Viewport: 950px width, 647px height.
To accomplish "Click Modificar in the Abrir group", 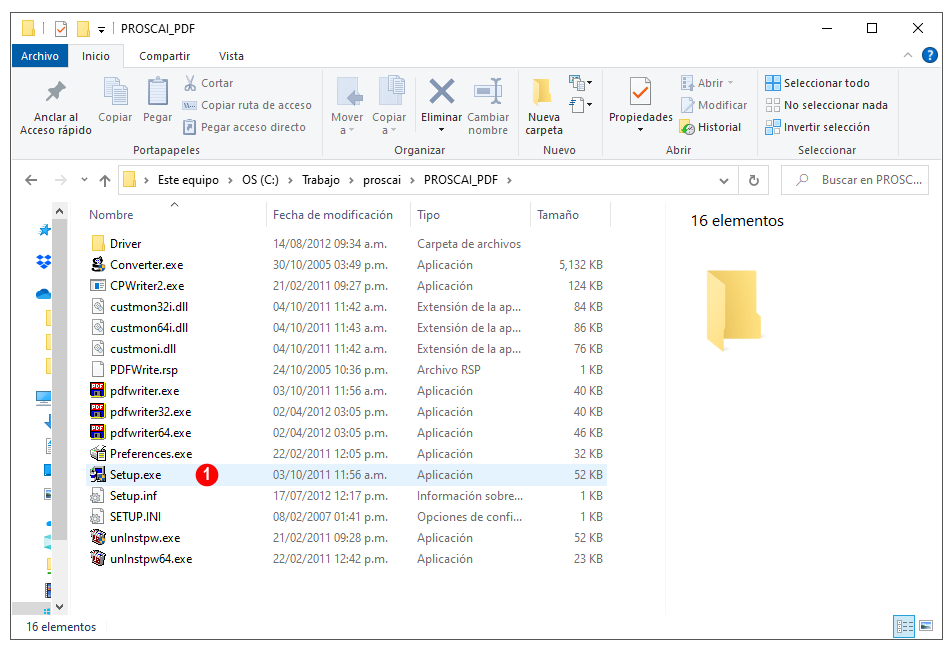I will coord(714,105).
